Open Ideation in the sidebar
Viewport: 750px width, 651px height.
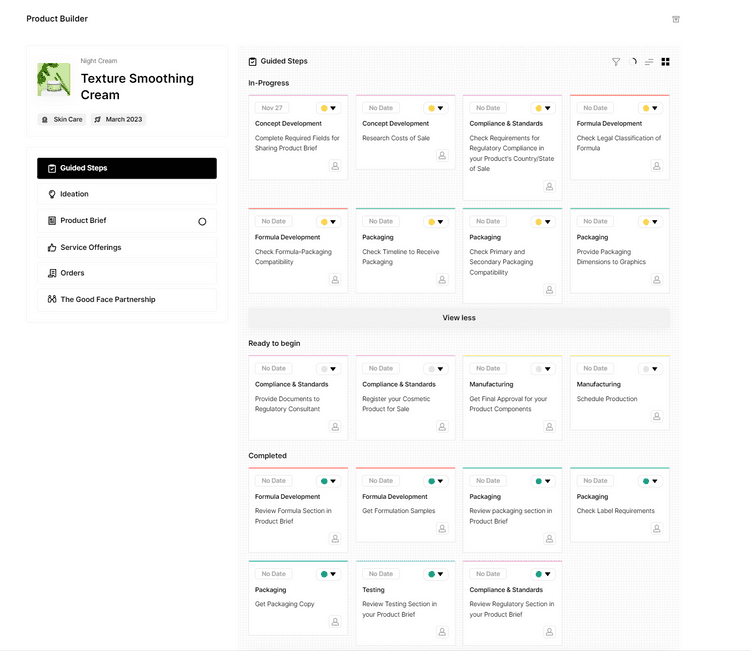[127, 194]
